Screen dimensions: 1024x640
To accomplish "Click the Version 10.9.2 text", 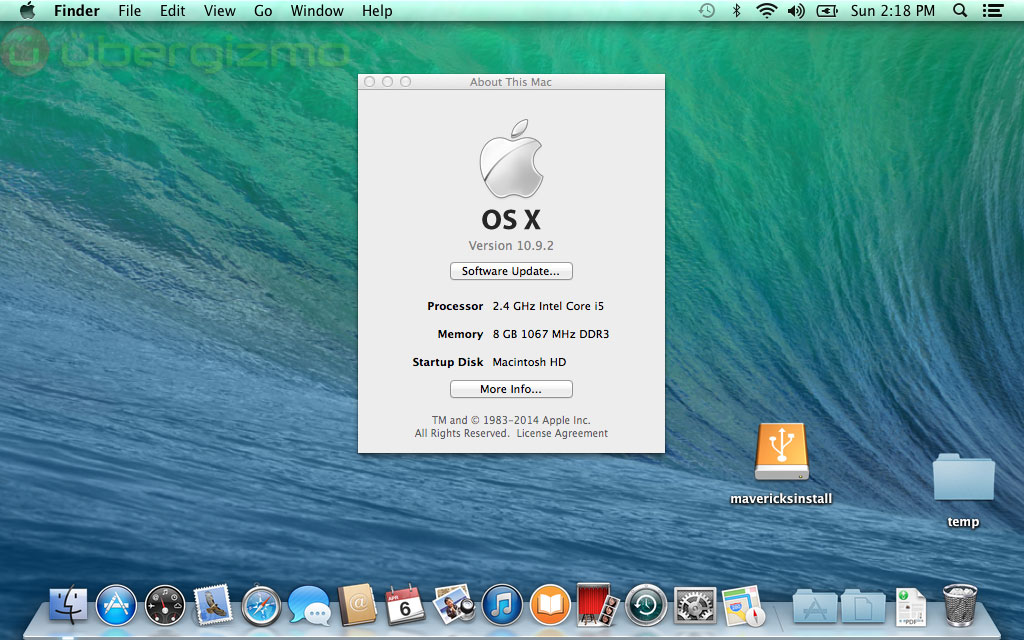I will point(511,245).
